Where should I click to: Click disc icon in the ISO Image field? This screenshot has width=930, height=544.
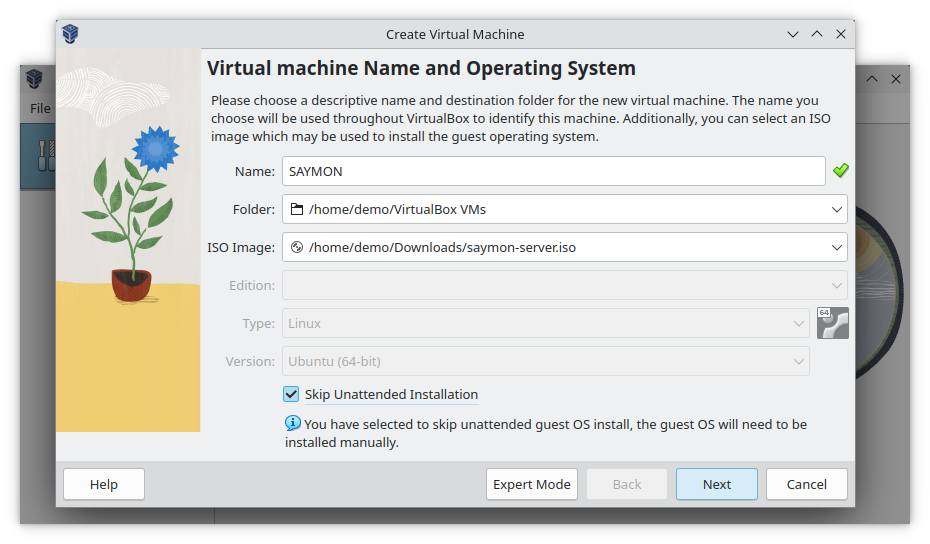coord(297,247)
